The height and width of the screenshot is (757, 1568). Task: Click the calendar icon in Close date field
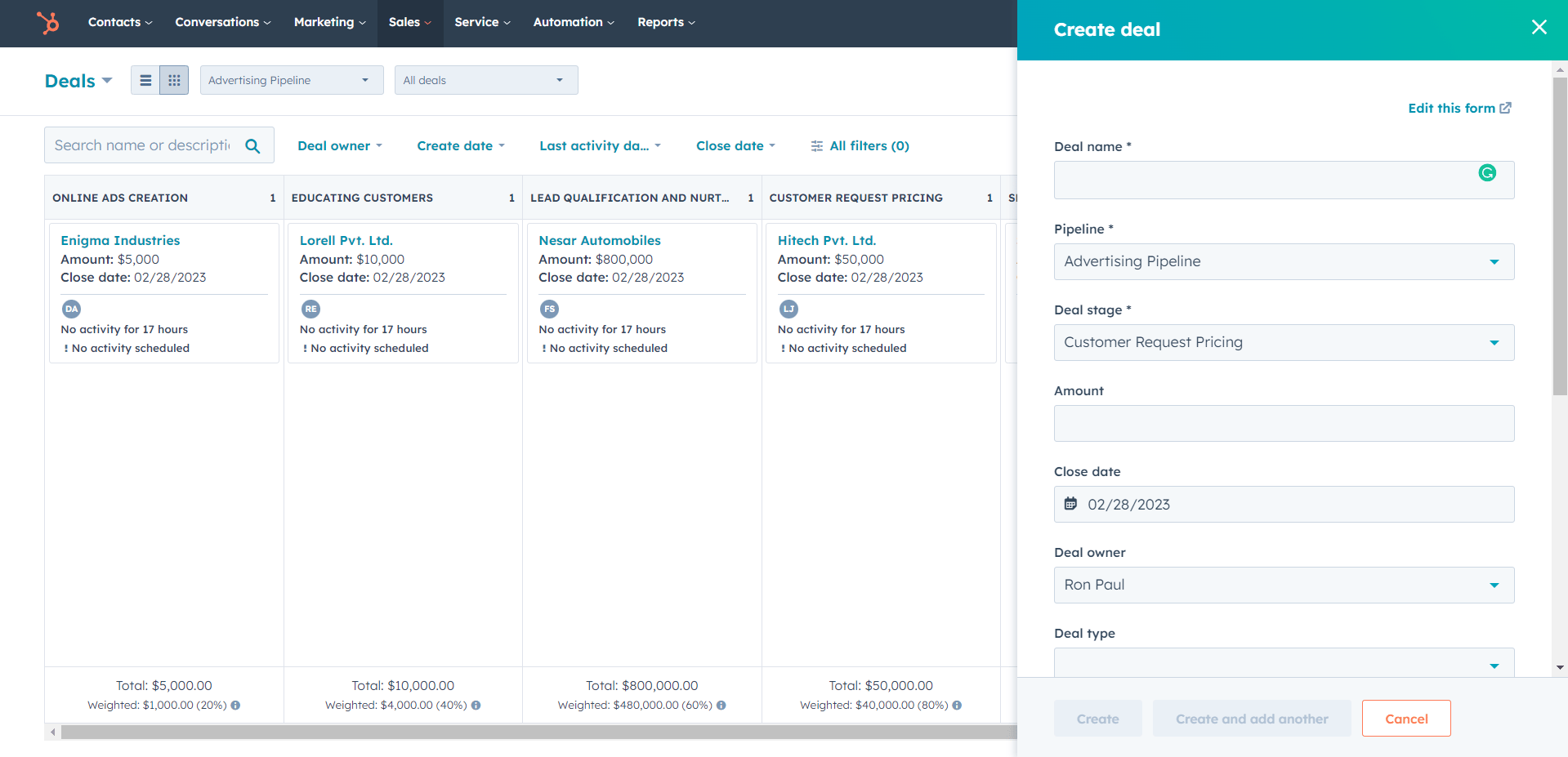(x=1070, y=504)
